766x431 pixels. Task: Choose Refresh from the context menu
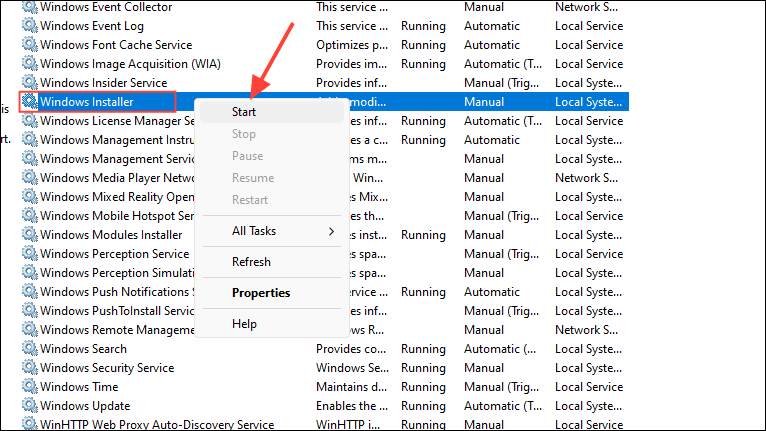(272, 262)
